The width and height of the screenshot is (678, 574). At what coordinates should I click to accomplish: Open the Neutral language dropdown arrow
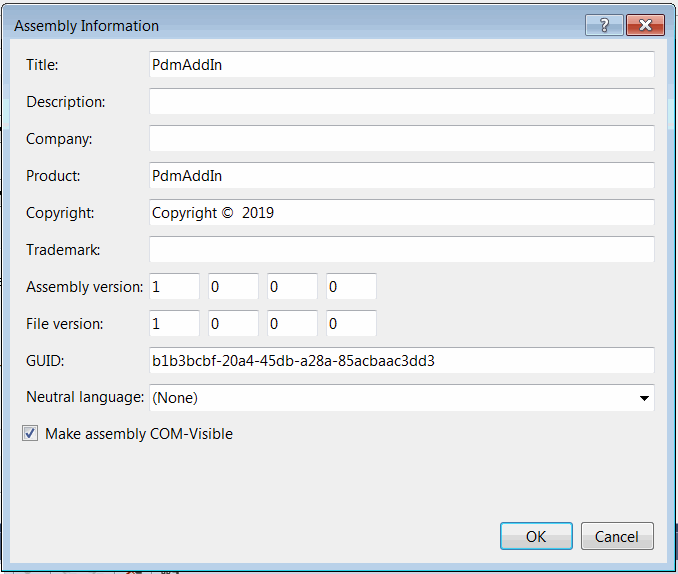[644, 398]
